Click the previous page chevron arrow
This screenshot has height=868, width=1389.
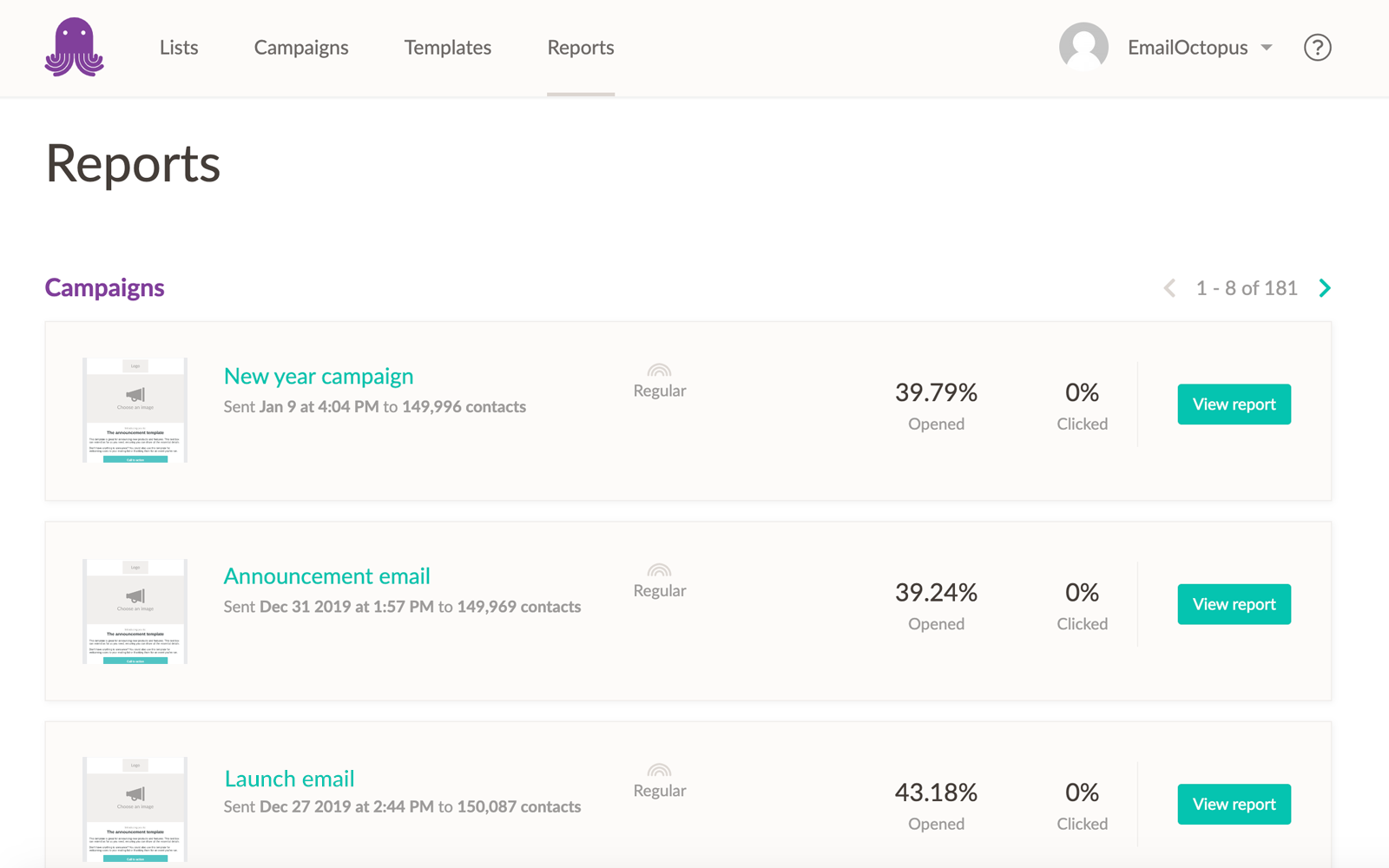click(1168, 287)
